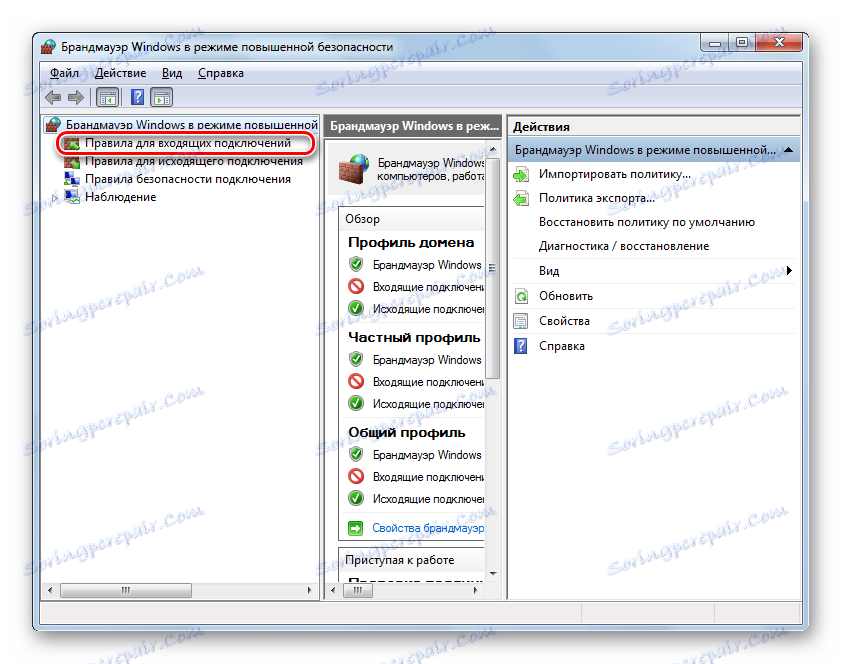Click center pane scroll down arrow
Viewport: 842px width, 664px height.
tap(493, 574)
